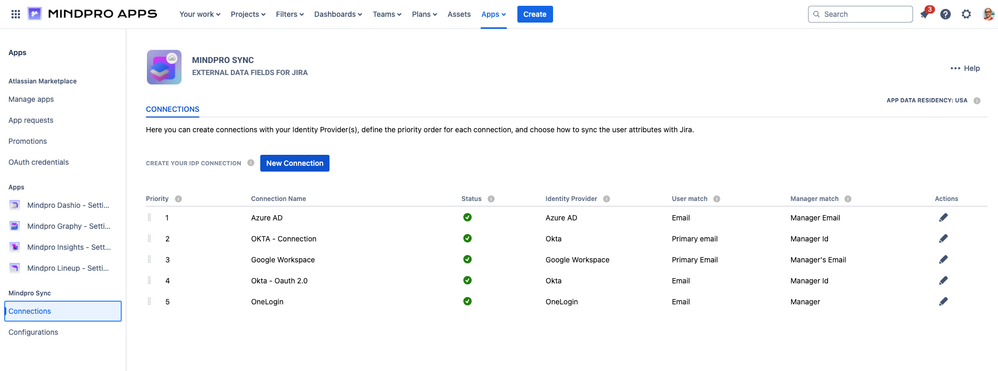Expand the Your work dropdown
Viewport: 998px width, 371px height.
pos(200,14)
